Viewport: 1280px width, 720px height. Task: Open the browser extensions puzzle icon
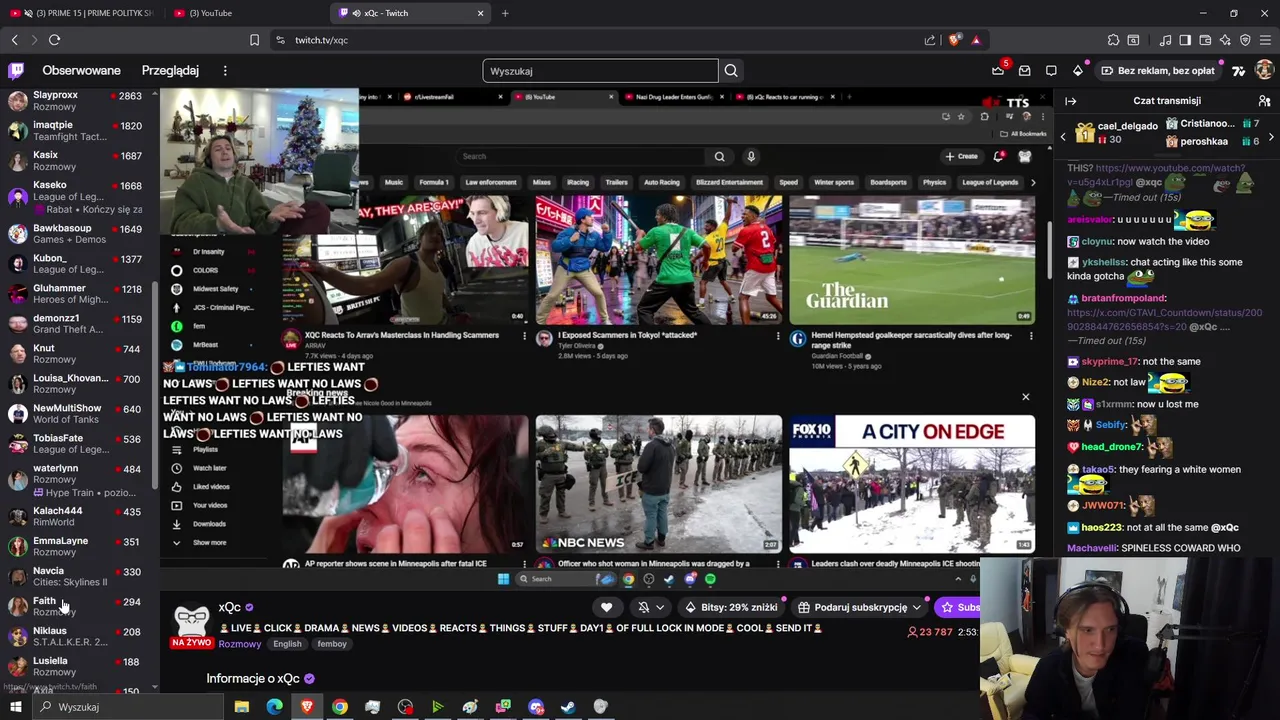(x=1113, y=40)
